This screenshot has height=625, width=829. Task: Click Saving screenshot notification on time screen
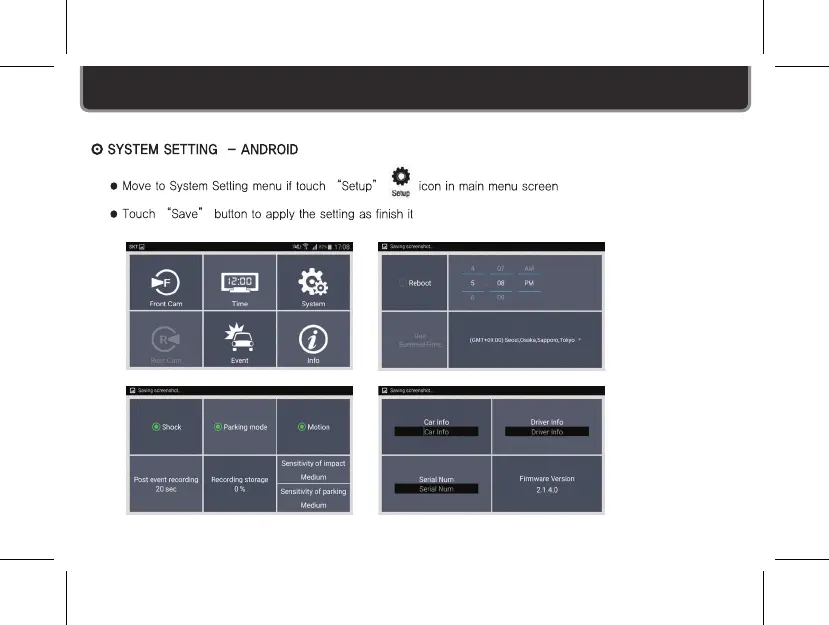point(406,246)
